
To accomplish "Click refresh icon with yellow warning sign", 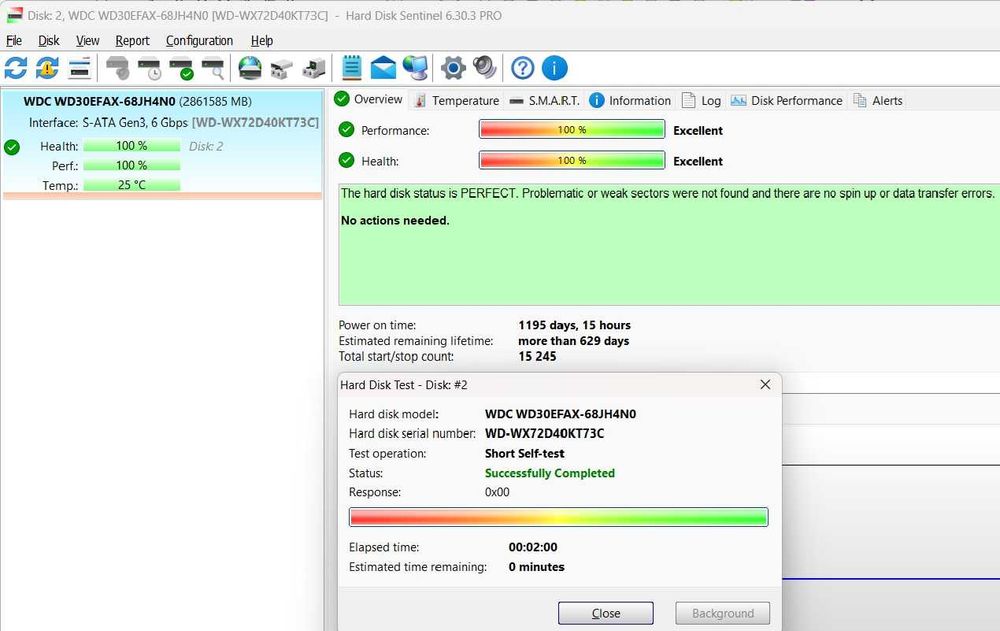I will (x=47, y=68).
